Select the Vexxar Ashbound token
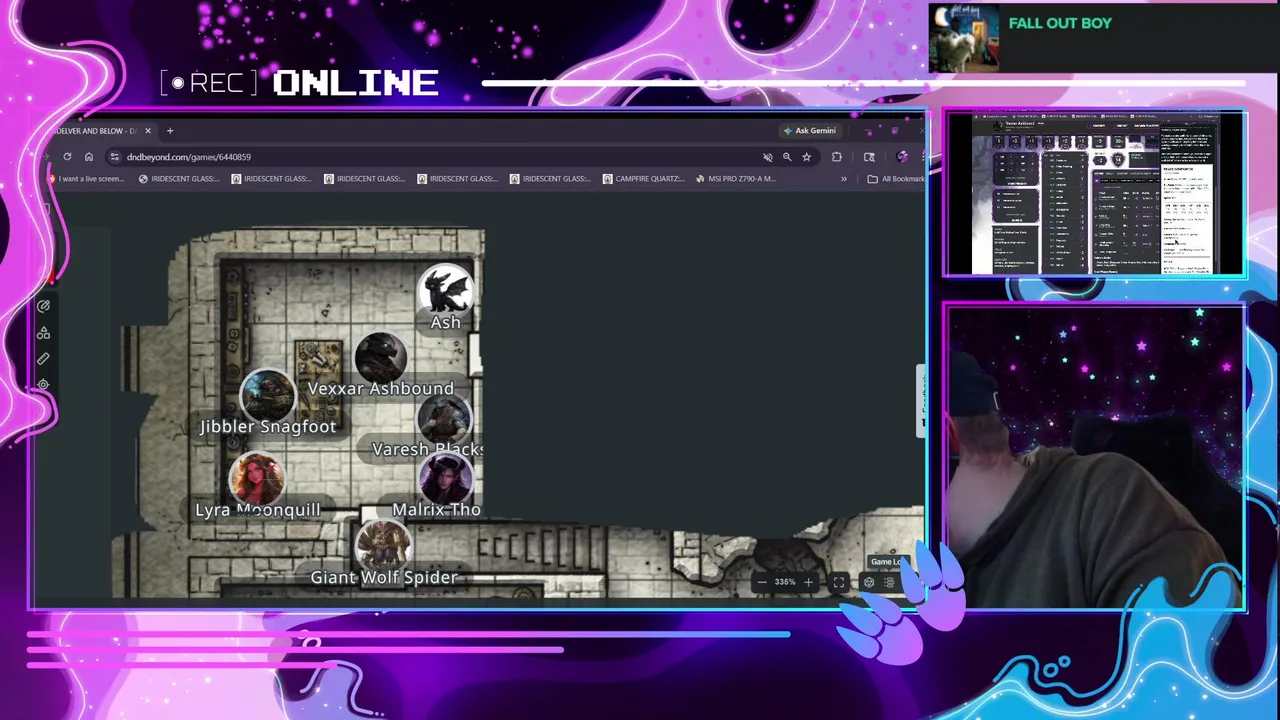Image resolution: width=1280 pixels, height=720 pixels. [380, 359]
